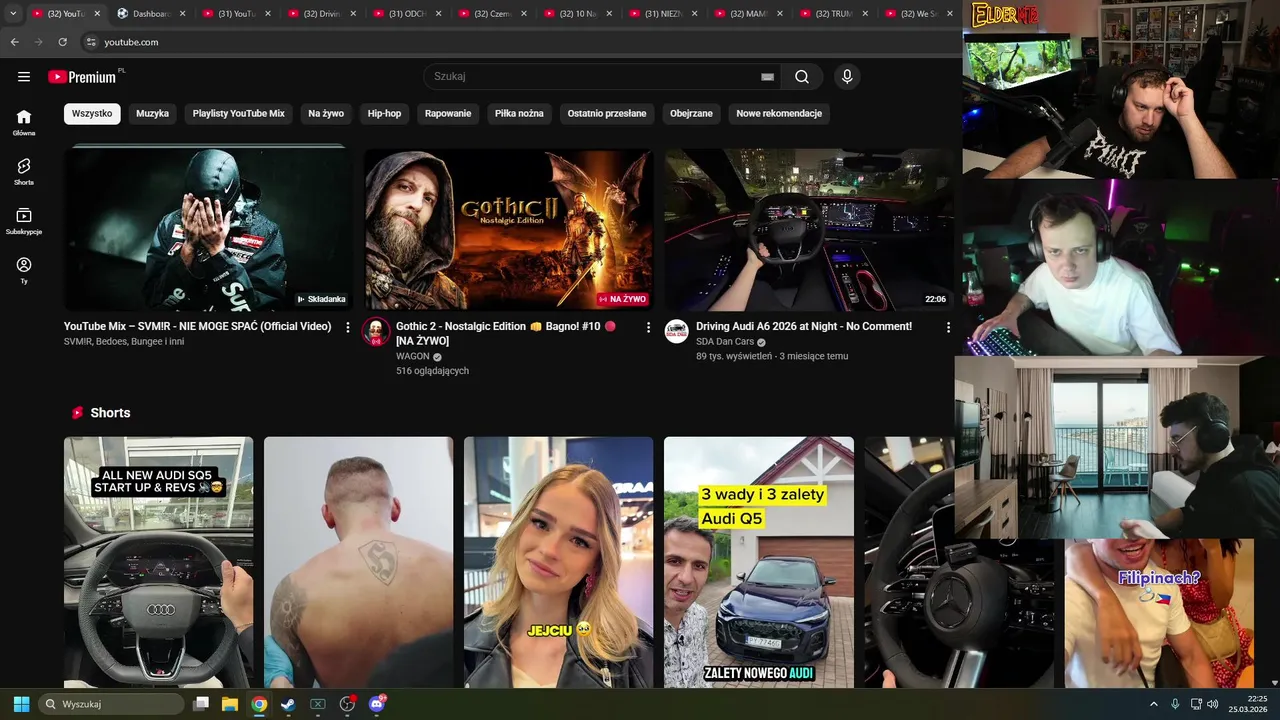Go back with the browser arrow
The width and height of the screenshot is (1280, 720).
coord(14,42)
